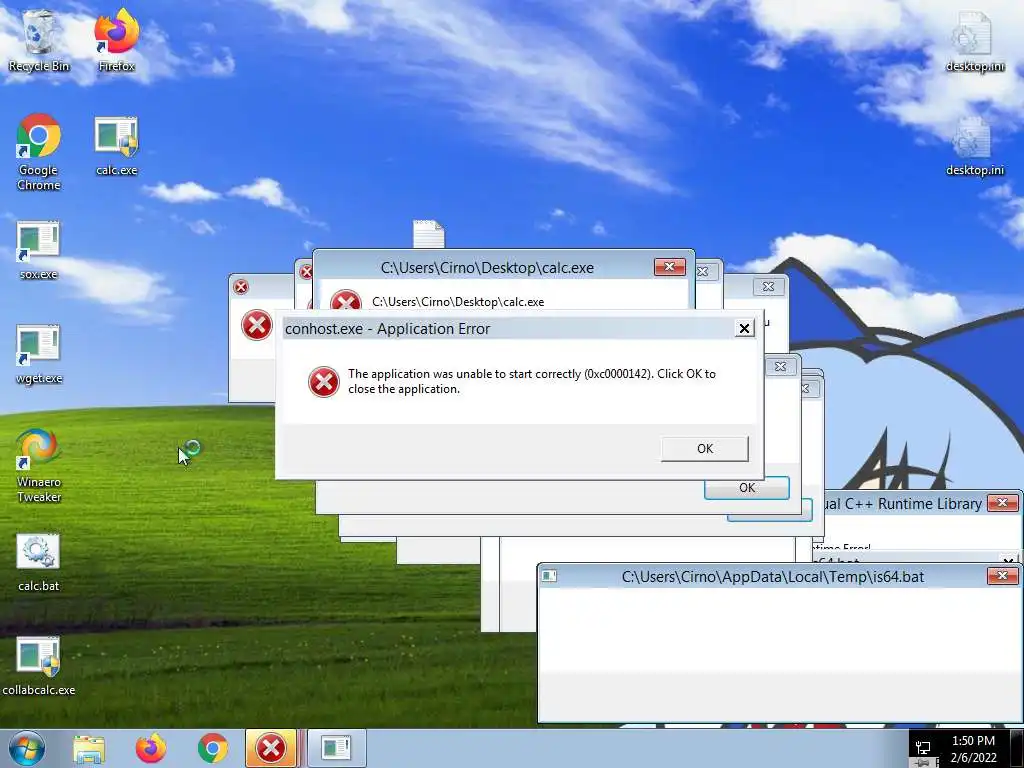Click the error message text about 0xc0000142

(532, 381)
